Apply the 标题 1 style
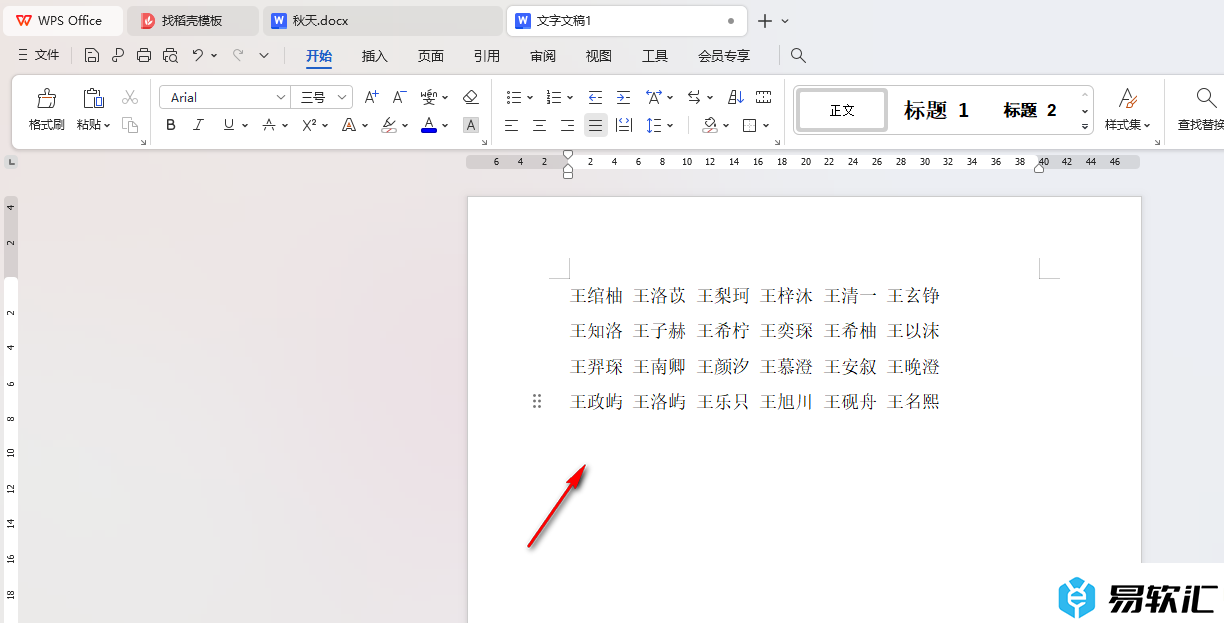The width and height of the screenshot is (1224, 623). click(936, 110)
